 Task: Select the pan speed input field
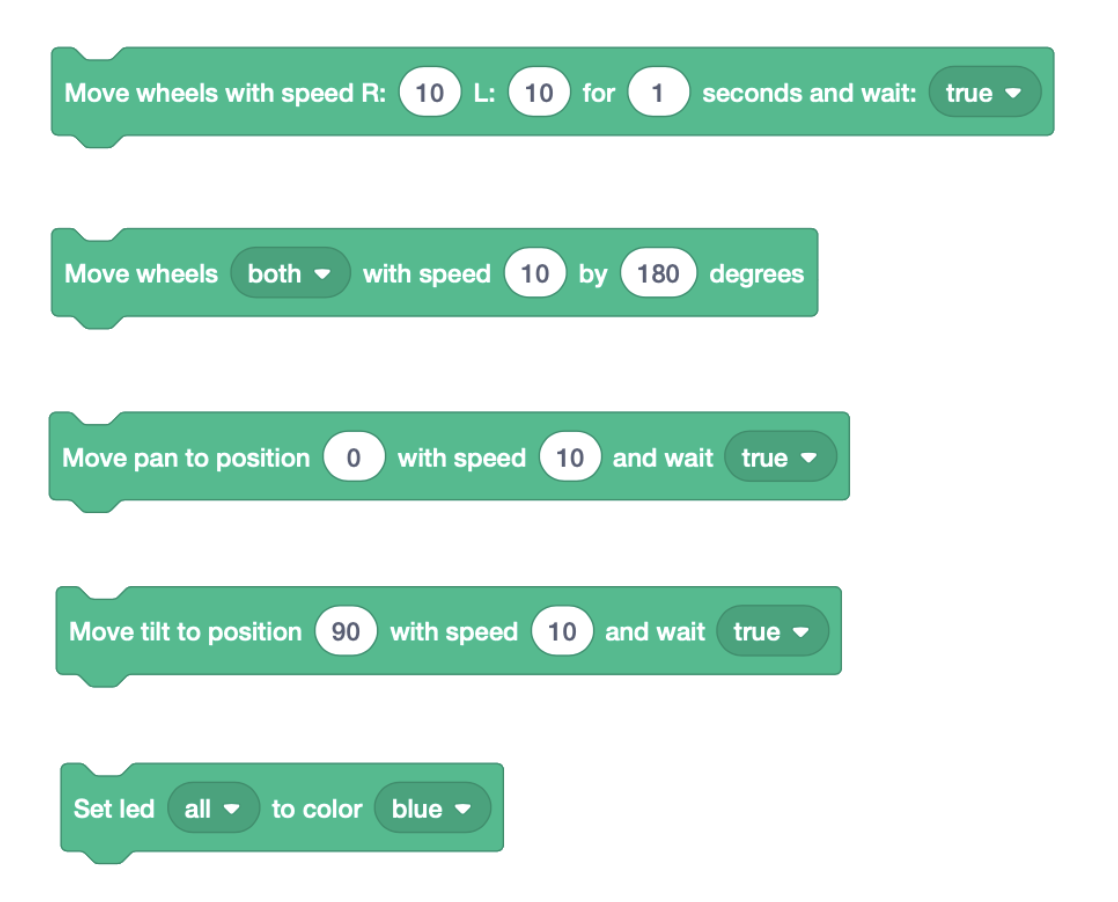569,458
